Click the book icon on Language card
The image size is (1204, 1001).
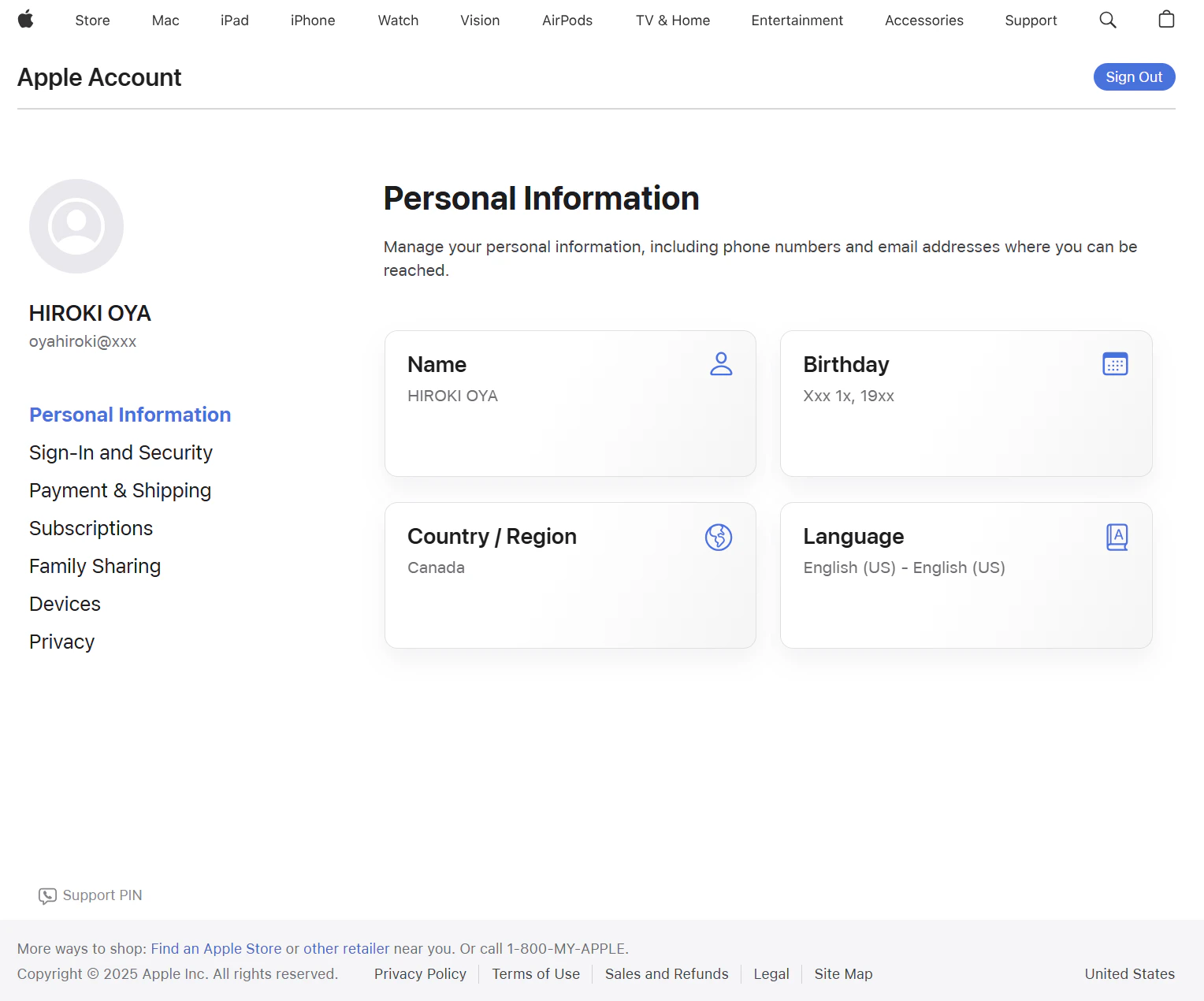1117,537
